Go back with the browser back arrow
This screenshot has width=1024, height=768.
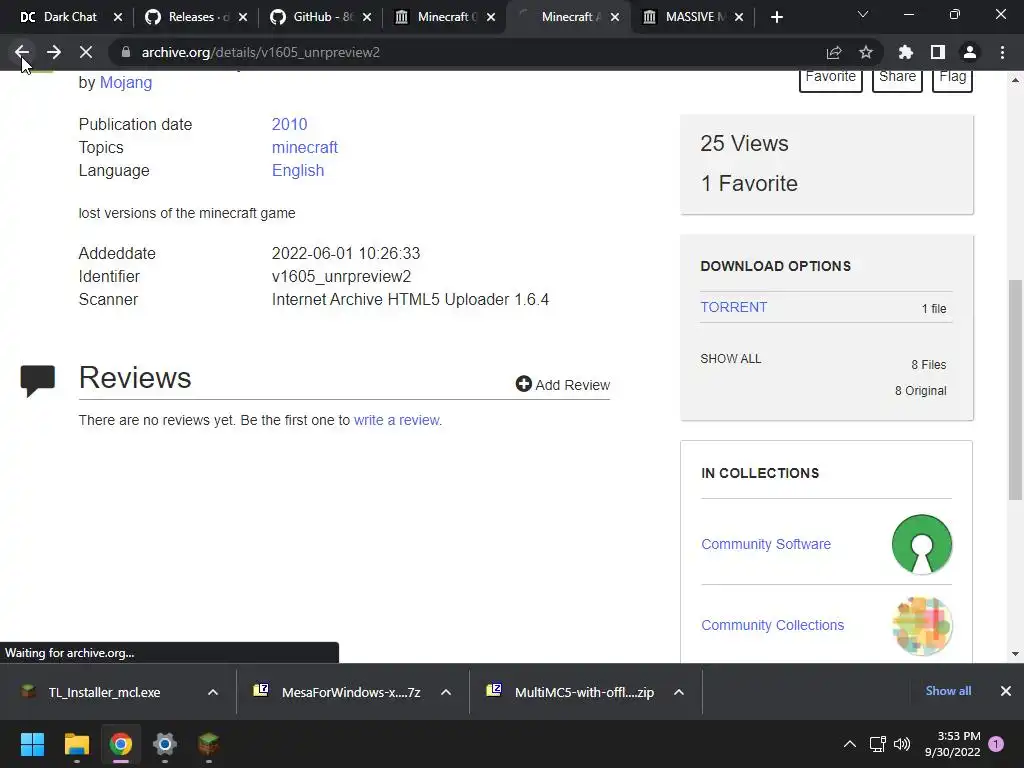point(22,52)
